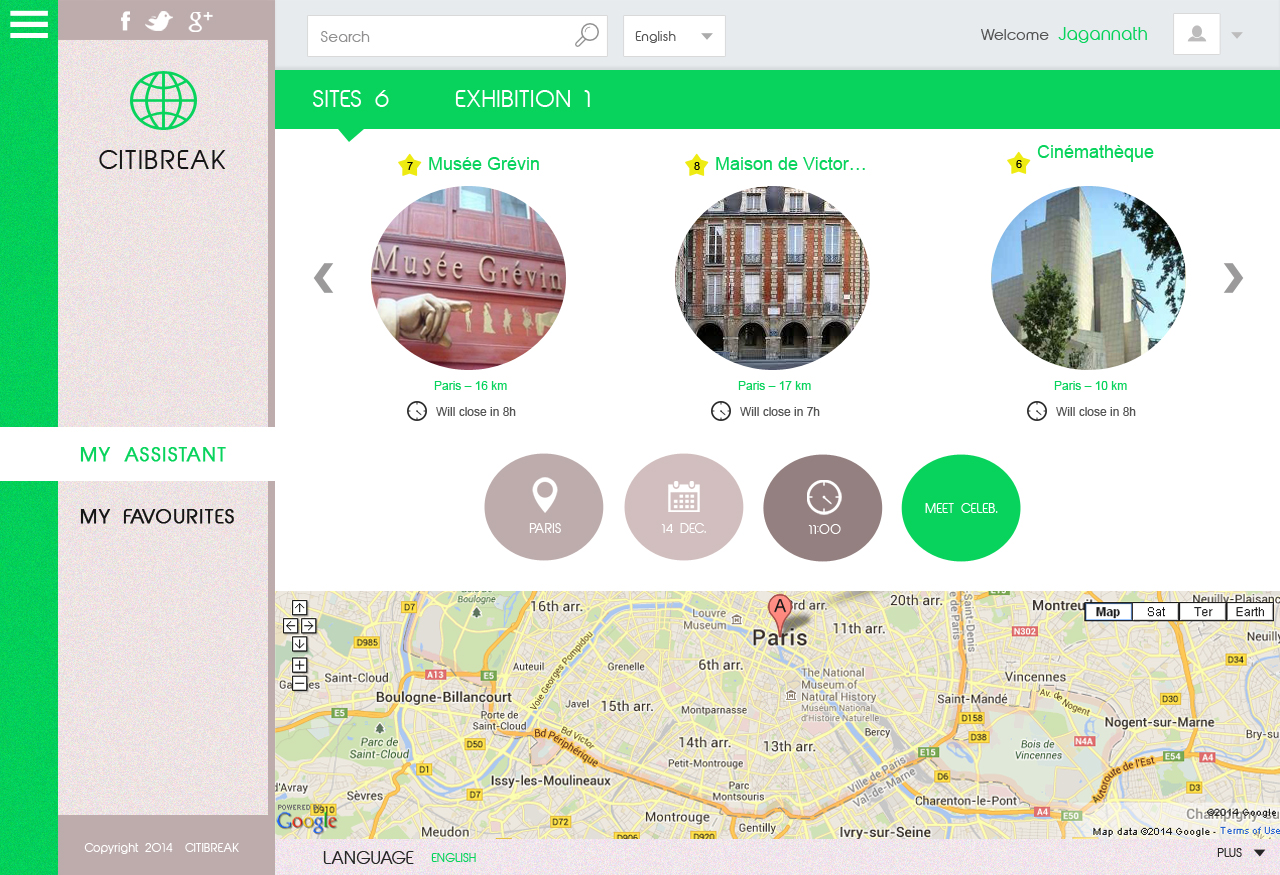
Task: Show next sites with right arrow
Action: (x=1233, y=278)
